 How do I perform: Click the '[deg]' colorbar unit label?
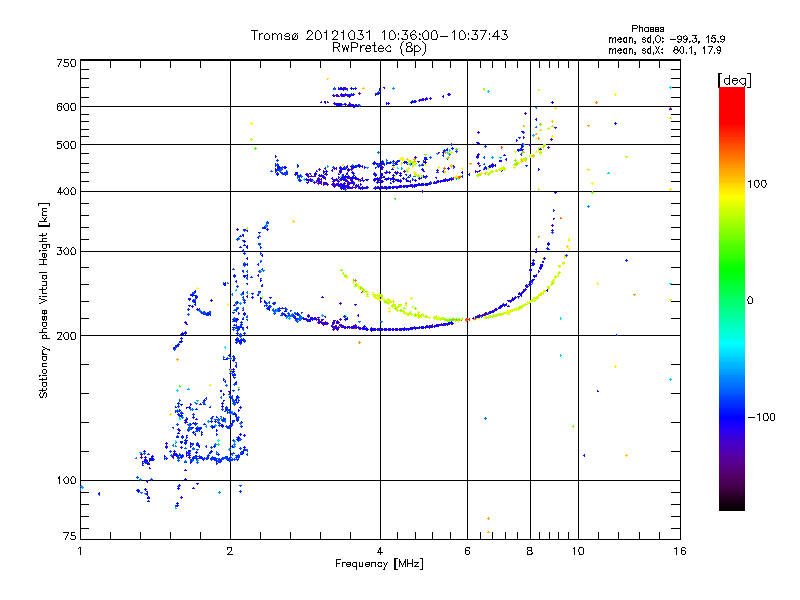tap(734, 80)
